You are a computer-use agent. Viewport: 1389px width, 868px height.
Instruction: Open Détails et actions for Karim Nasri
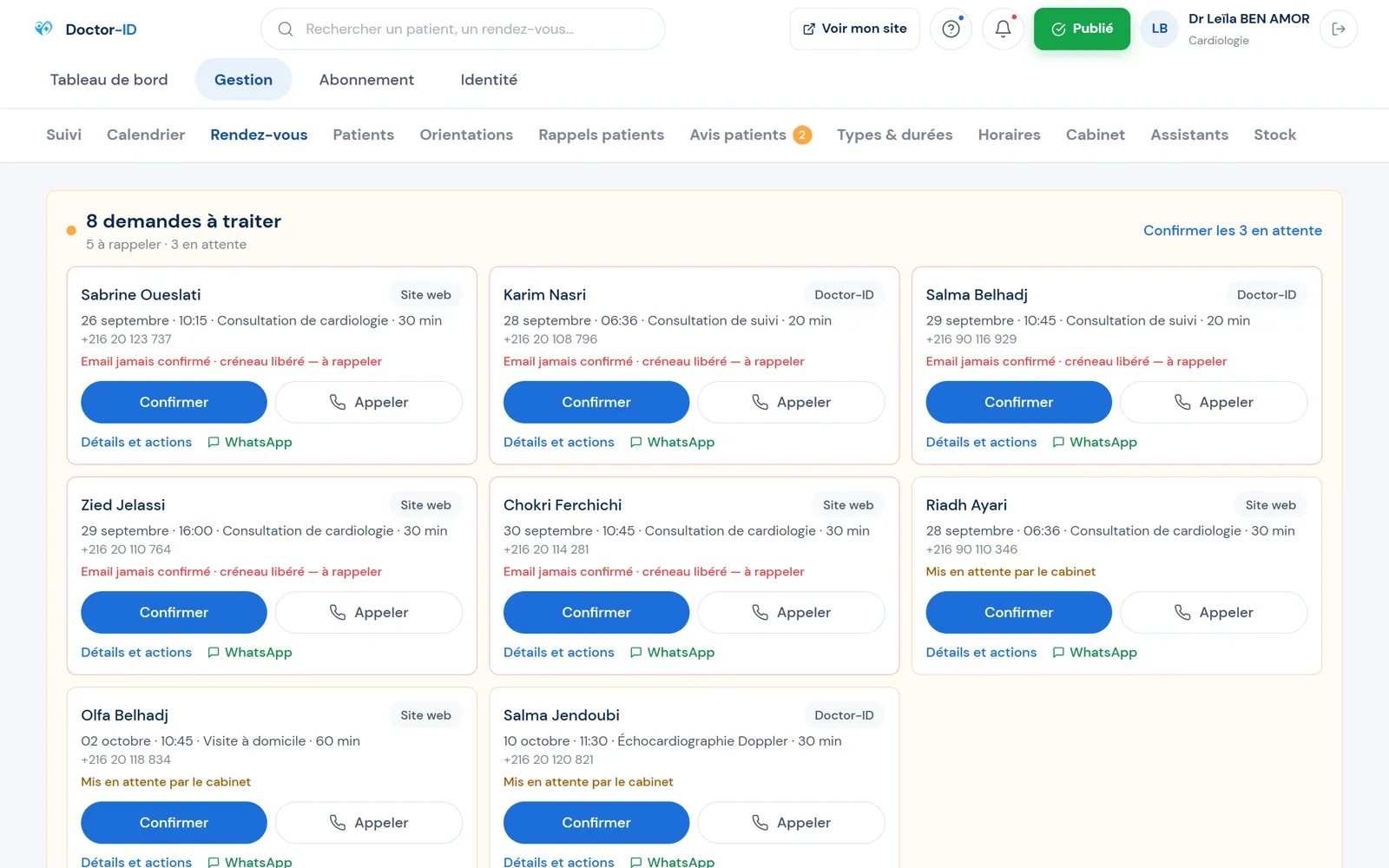pos(559,442)
